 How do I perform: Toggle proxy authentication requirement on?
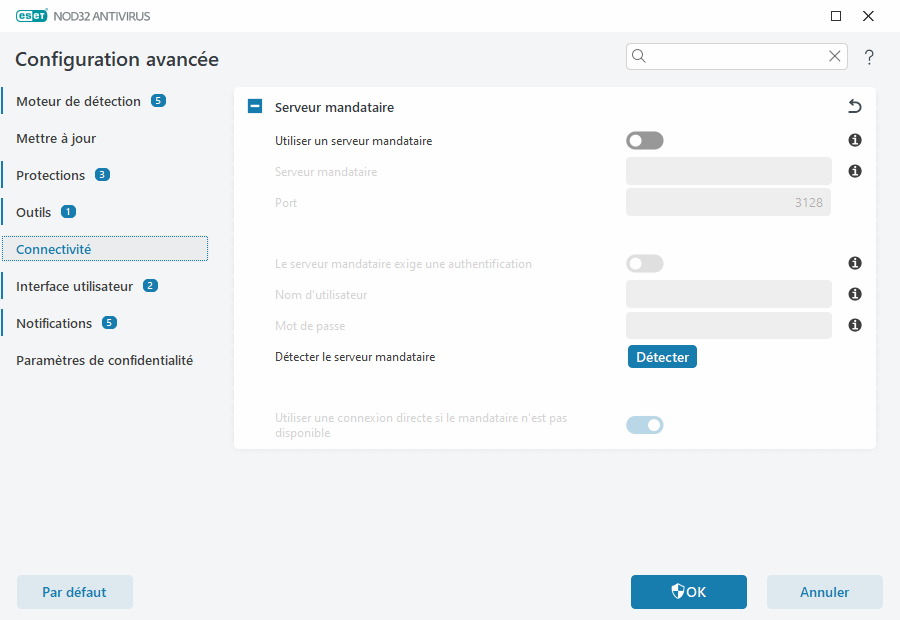pyautogui.click(x=644, y=263)
